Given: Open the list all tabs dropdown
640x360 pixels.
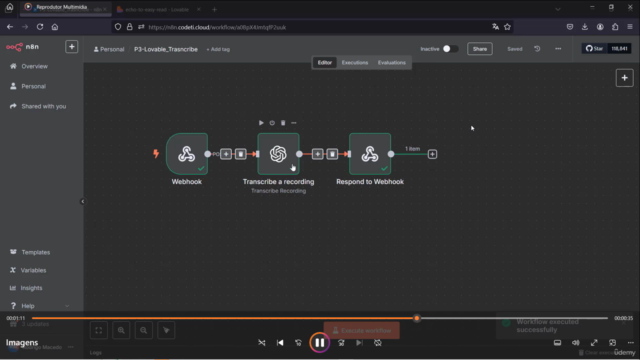Looking at the screenshot, I should coord(558,9).
